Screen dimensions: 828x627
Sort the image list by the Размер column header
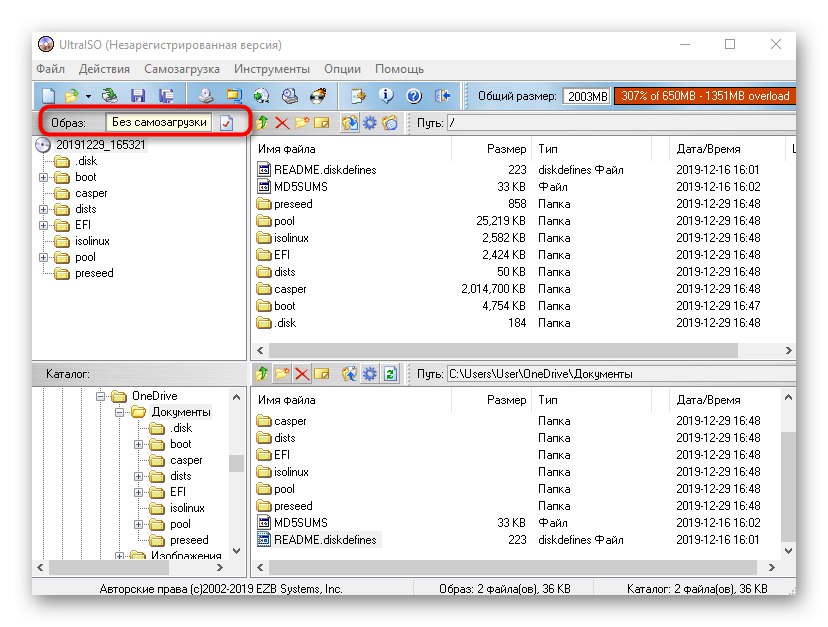[x=492, y=149]
